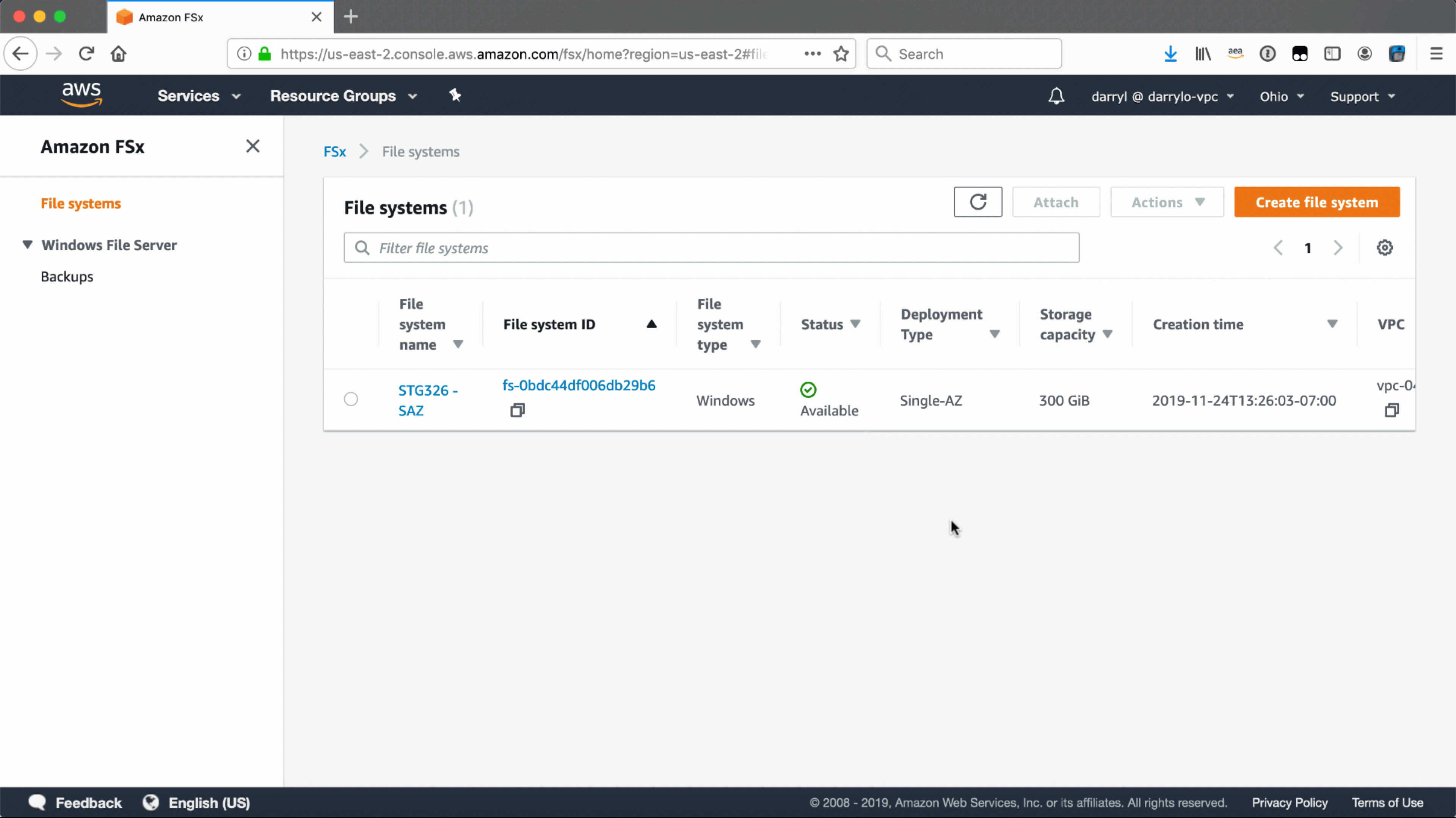Click the English (US) language selector
The width and height of the screenshot is (1456, 818).
(x=209, y=803)
